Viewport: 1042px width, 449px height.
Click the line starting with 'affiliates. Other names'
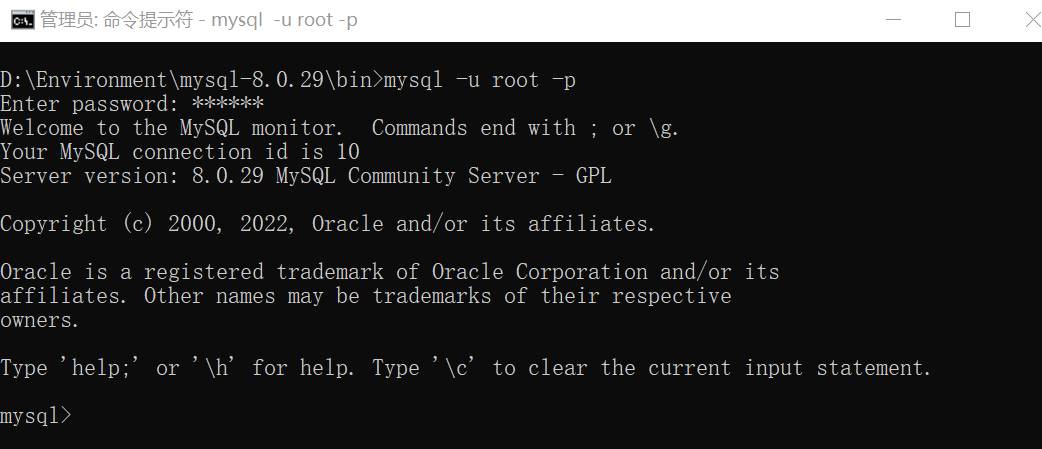coord(365,296)
